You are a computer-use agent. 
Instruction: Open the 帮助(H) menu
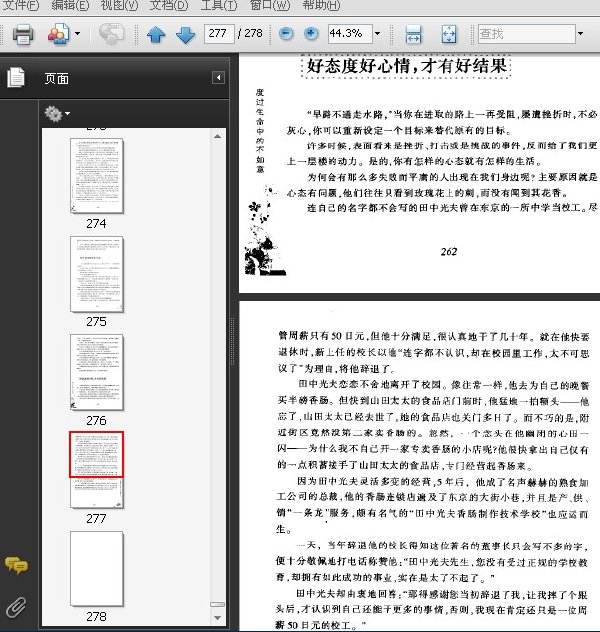[321, 5]
